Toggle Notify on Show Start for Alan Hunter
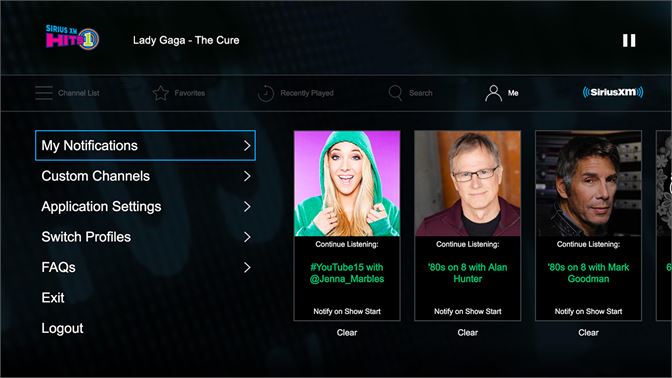The height and width of the screenshot is (378, 672). 468,312
